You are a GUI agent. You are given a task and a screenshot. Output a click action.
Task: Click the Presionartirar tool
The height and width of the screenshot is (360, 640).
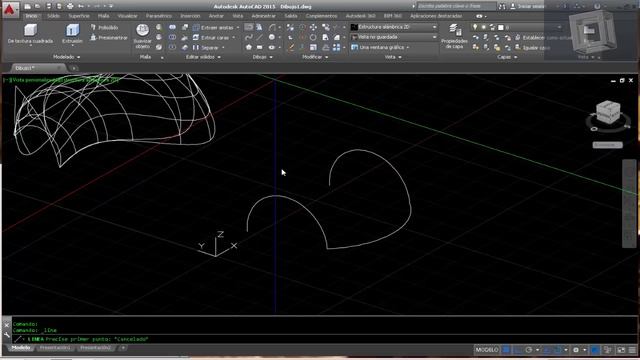tap(109, 38)
